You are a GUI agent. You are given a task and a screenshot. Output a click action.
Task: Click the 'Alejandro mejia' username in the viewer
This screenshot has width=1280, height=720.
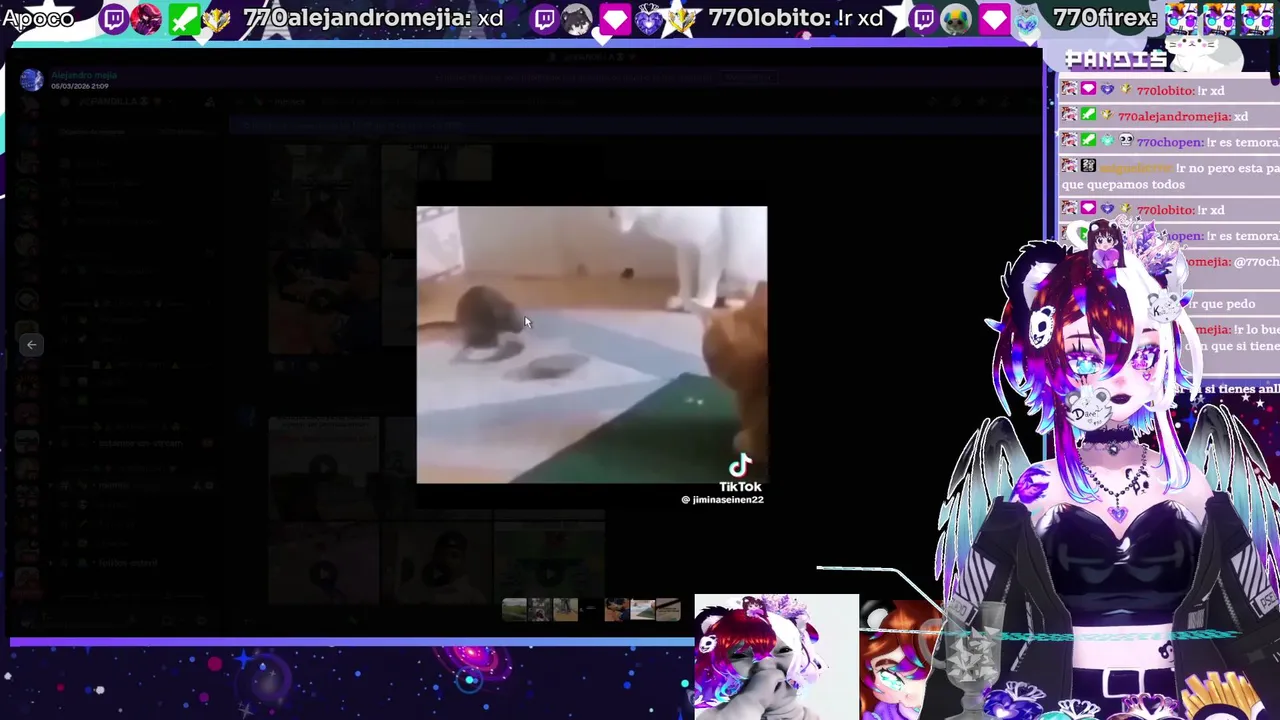pos(84,75)
